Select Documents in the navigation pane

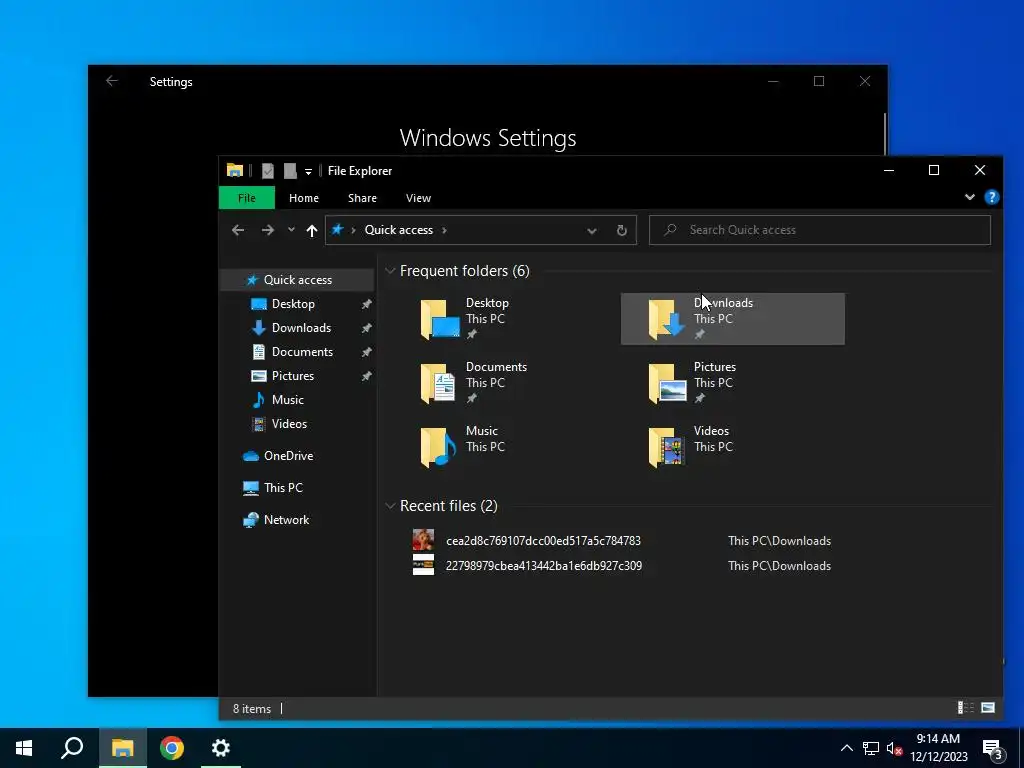coord(302,352)
